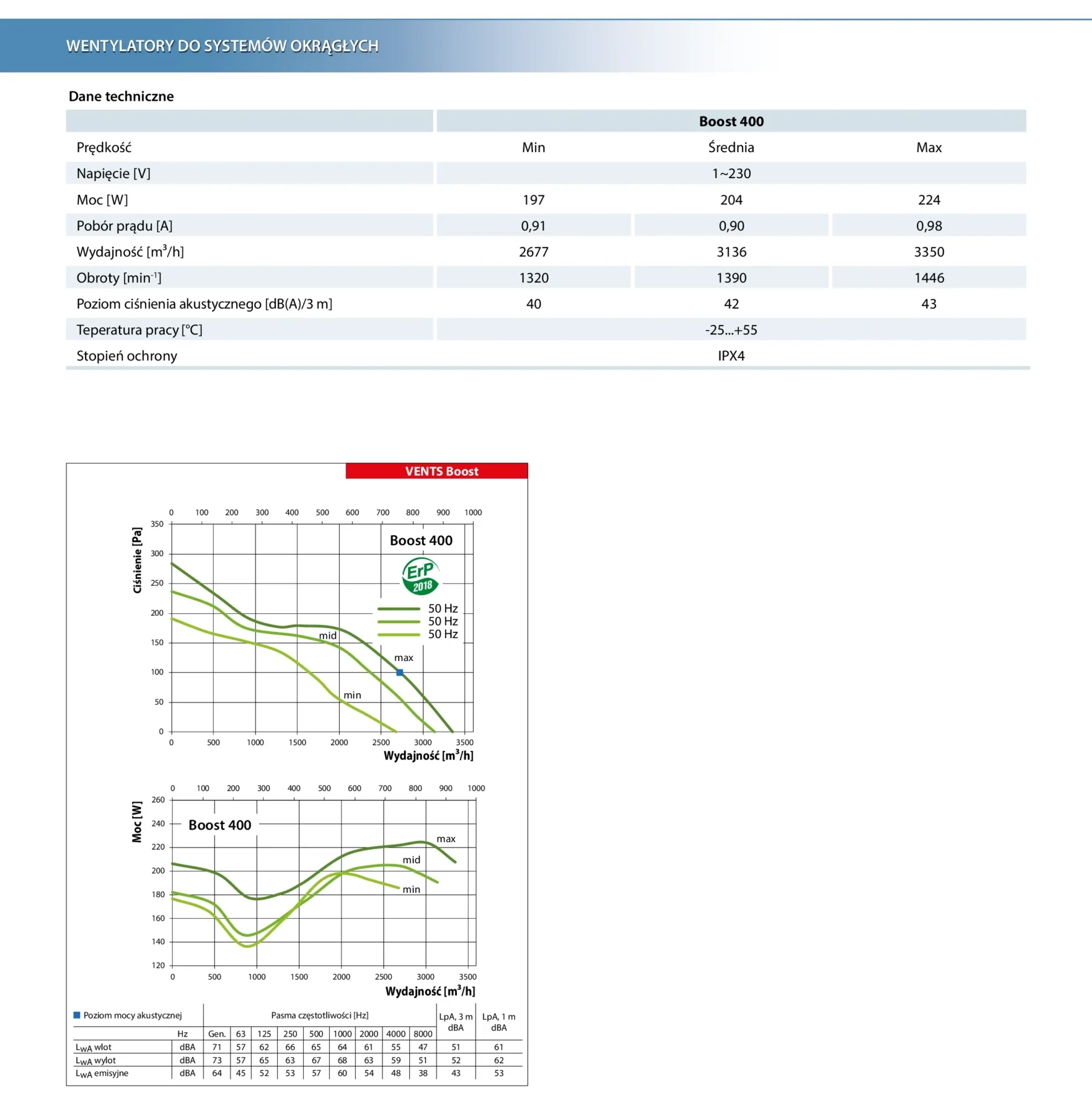Viewport: 1092px width, 1097px height.
Task: Click the blue square beside Poziom mocy akustycznej
Action: pos(77,1015)
